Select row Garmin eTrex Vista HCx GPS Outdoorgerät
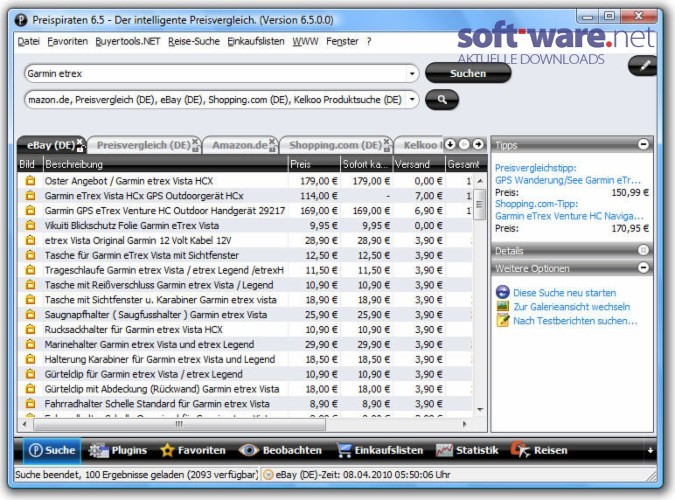 (245, 196)
